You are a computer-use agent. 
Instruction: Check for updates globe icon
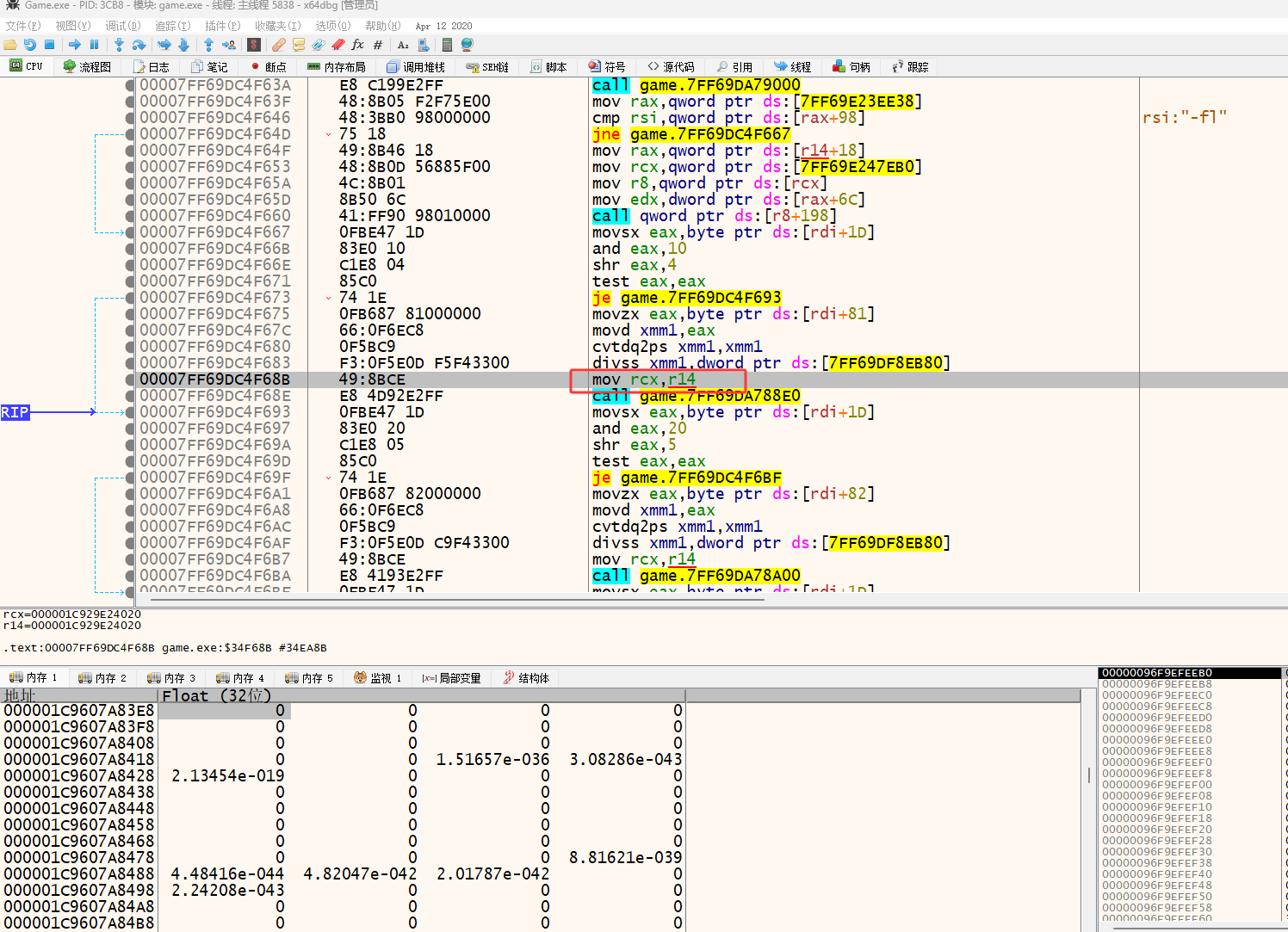(467, 45)
